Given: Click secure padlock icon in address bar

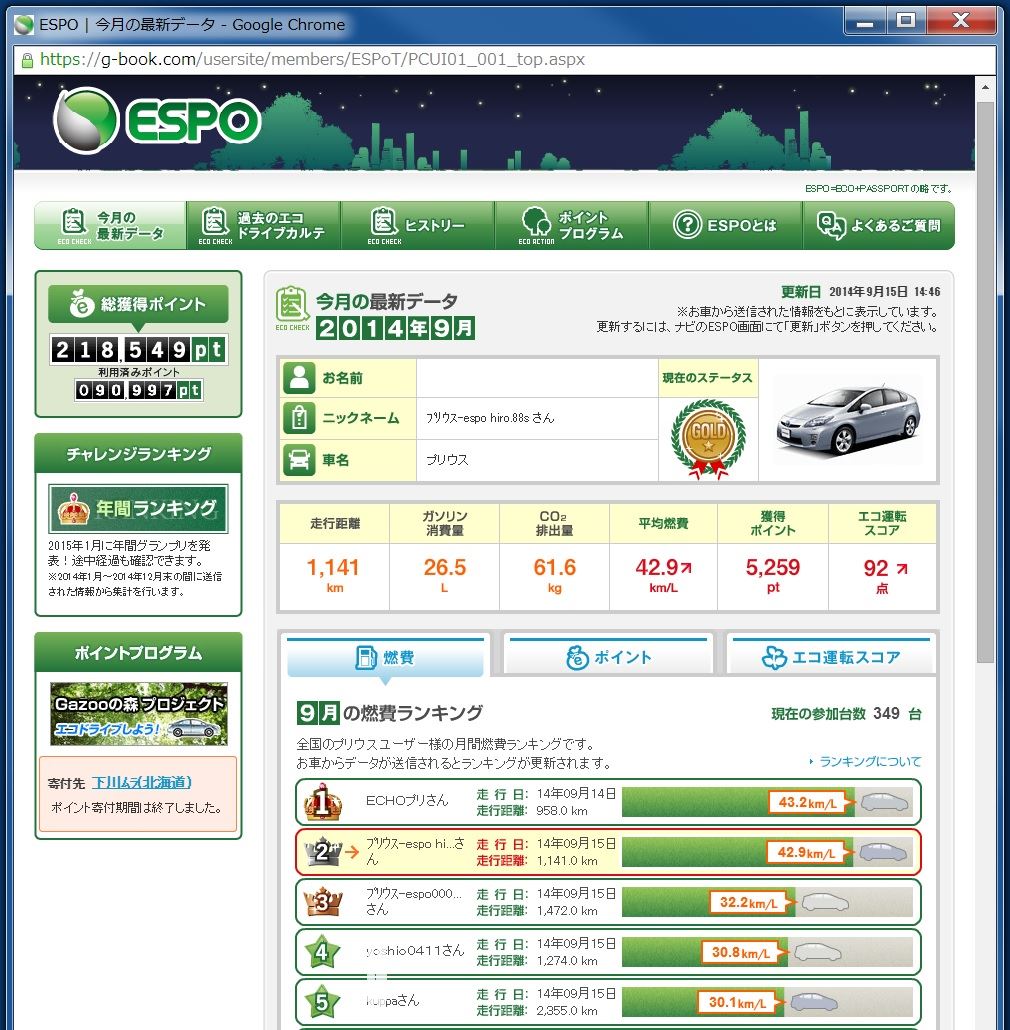Looking at the screenshot, I should [x=27, y=60].
